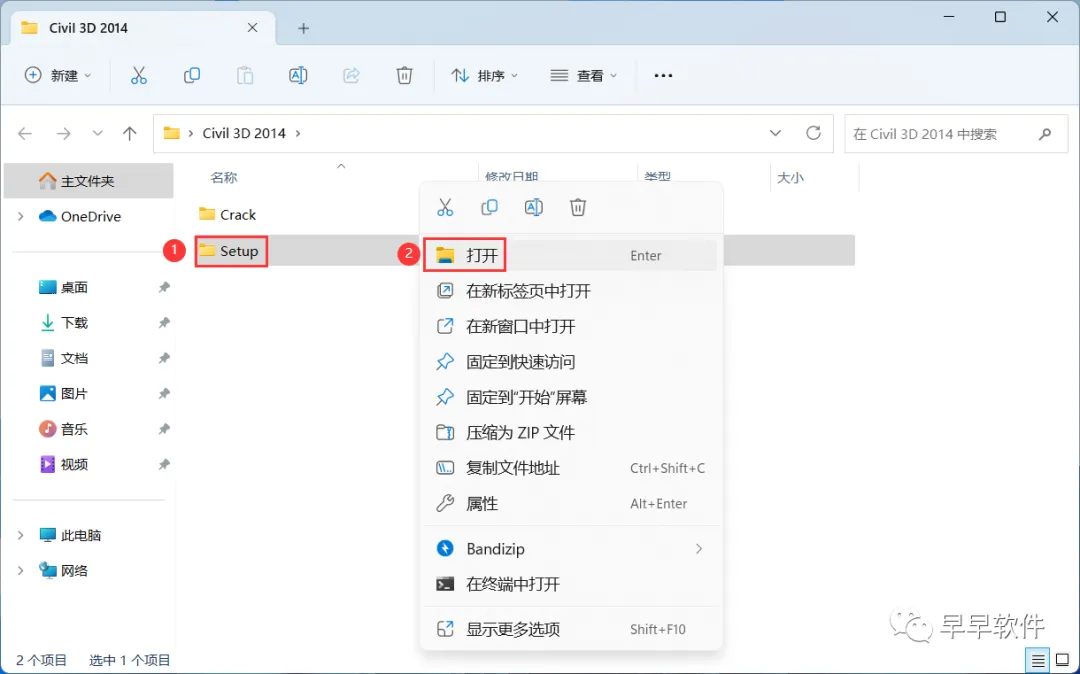Viewport: 1080px width, 674px height.
Task: Click Delete icon in context menu
Action: click(x=578, y=207)
